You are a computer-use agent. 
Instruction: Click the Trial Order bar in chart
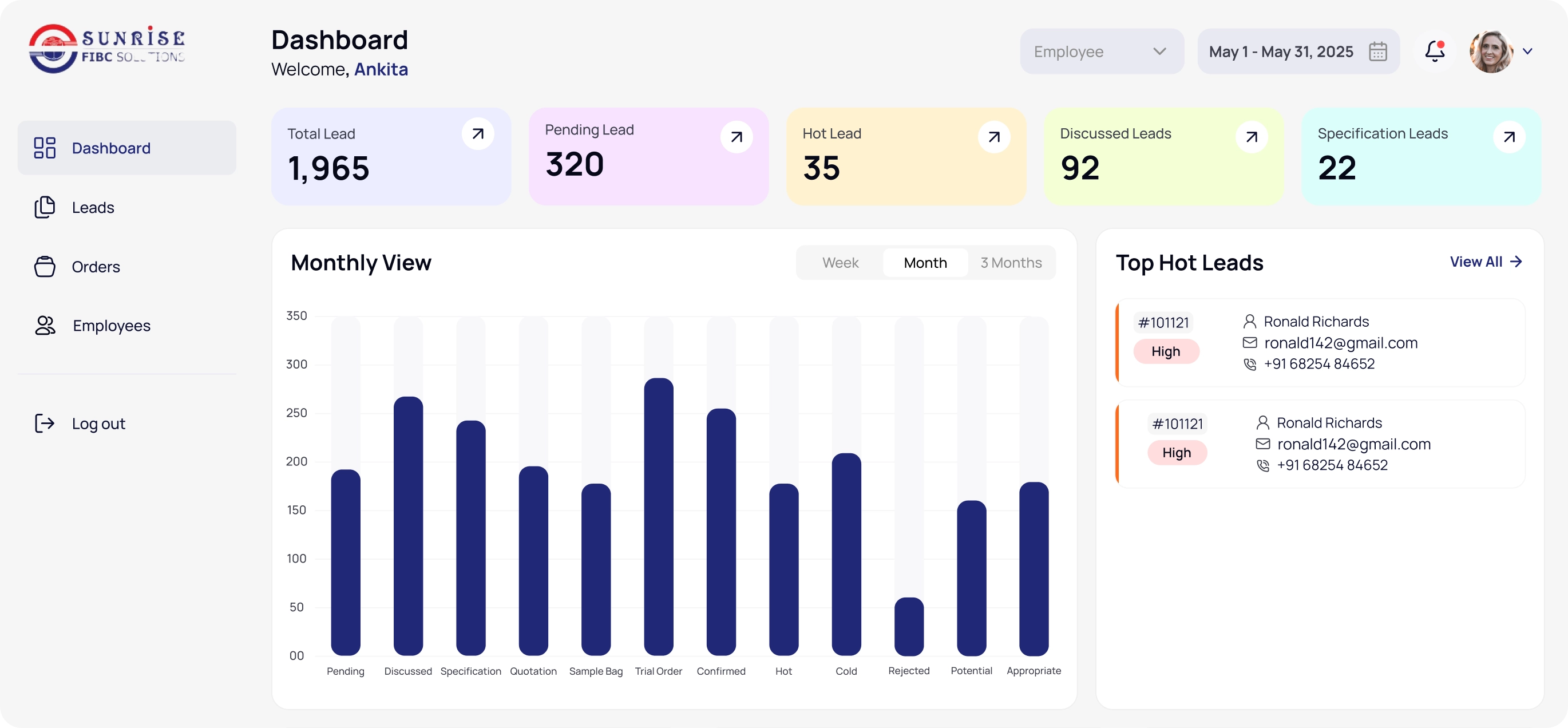tap(659, 516)
